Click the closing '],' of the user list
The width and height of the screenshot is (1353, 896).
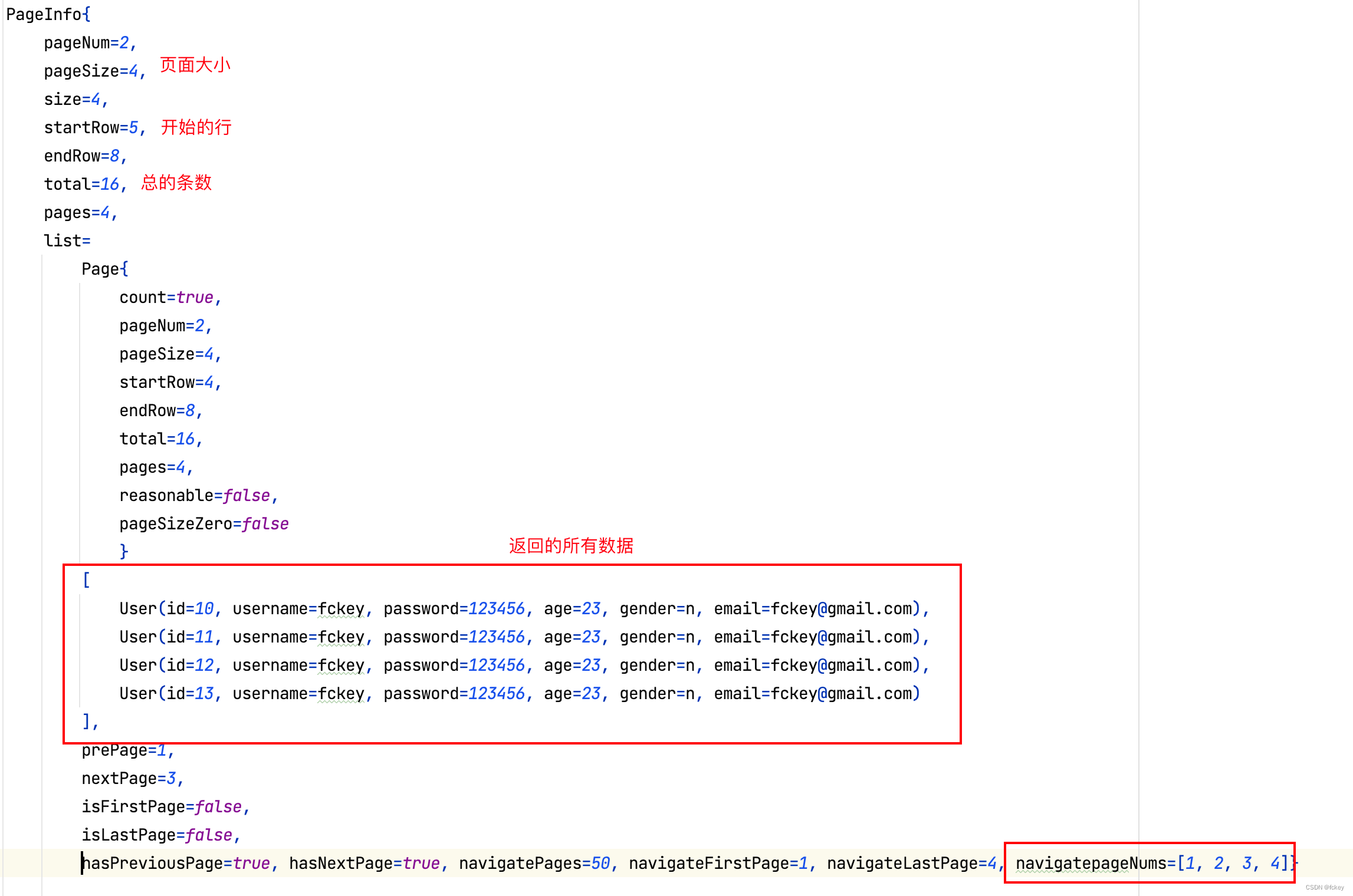(x=90, y=722)
